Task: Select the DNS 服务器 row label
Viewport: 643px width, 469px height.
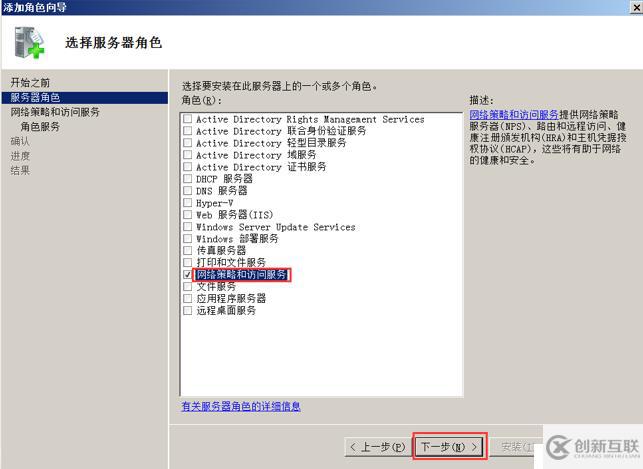Action: [x=221, y=191]
